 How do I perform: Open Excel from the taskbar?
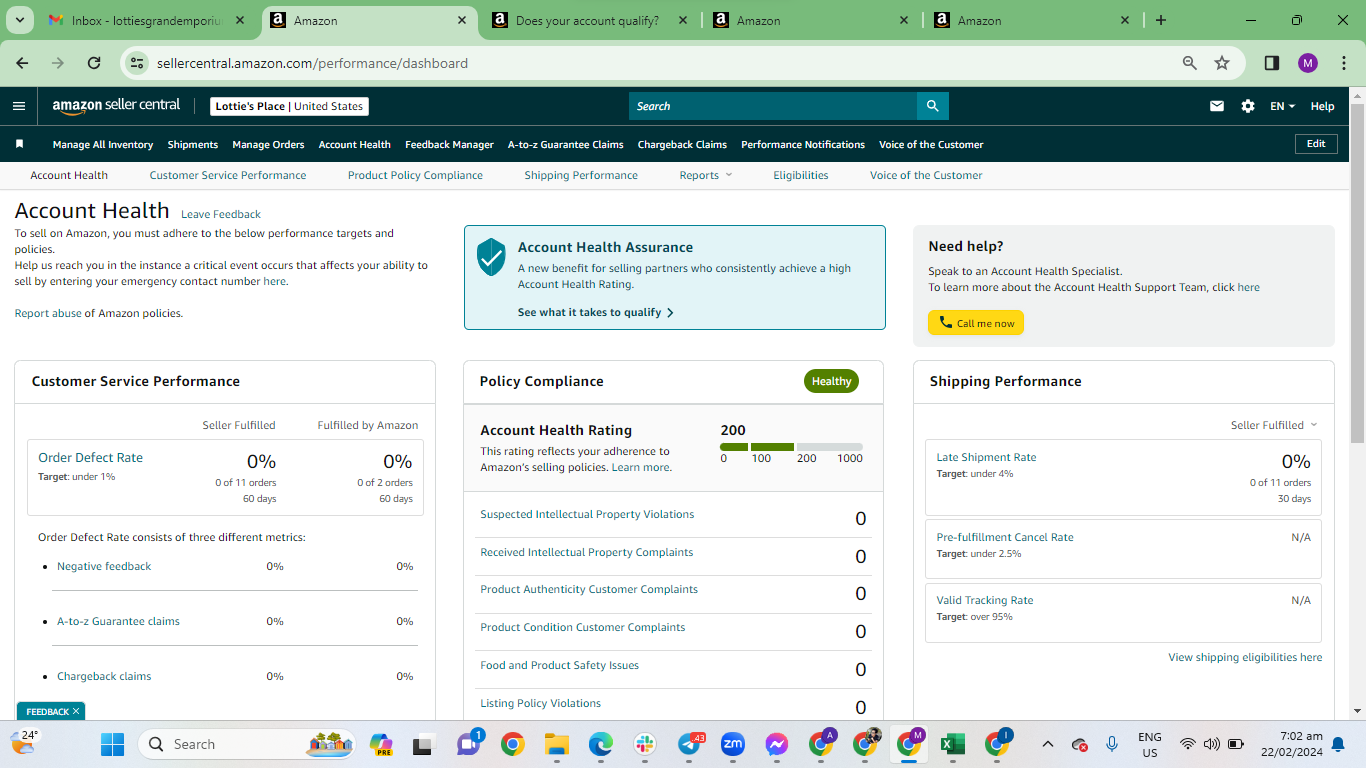click(x=952, y=744)
